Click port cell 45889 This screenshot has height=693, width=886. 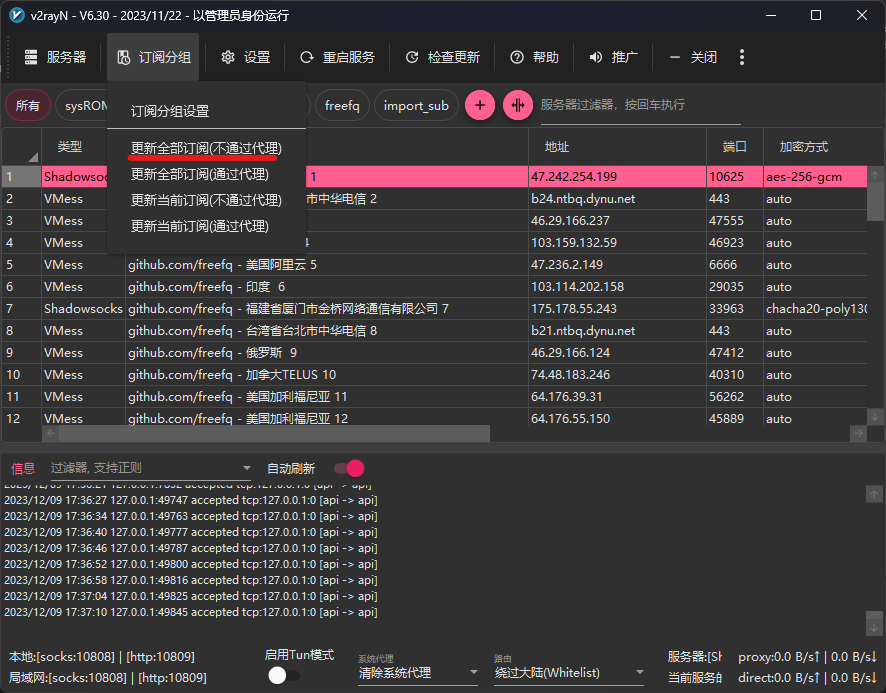[735, 417]
